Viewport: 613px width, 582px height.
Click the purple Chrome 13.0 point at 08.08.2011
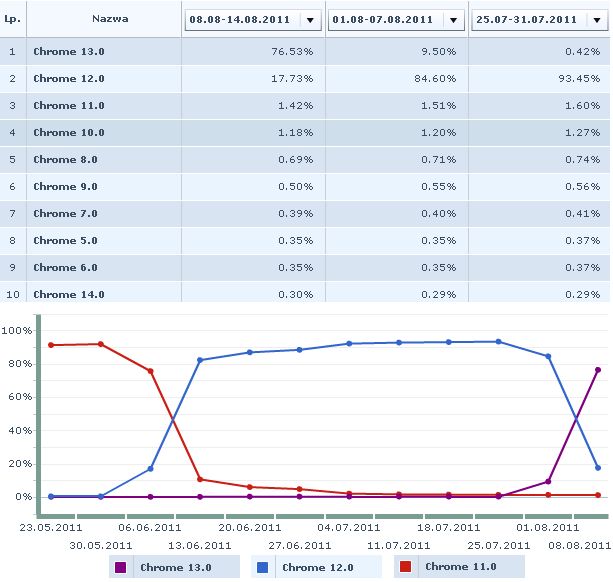tap(598, 370)
